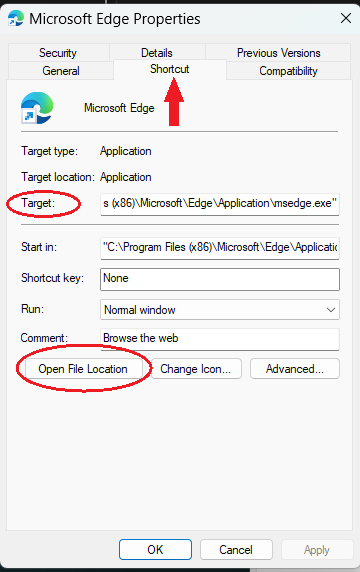Viewport: 360px width, 572px height.
Task: Click the Open File Location button
Action: (84, 369)
